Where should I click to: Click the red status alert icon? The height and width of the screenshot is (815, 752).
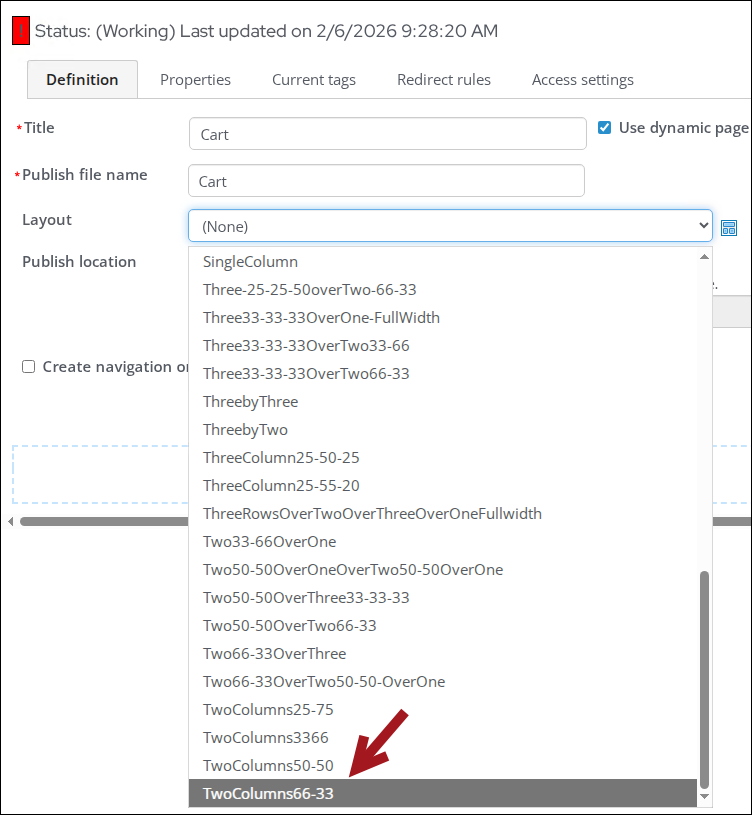coord(21,32)
